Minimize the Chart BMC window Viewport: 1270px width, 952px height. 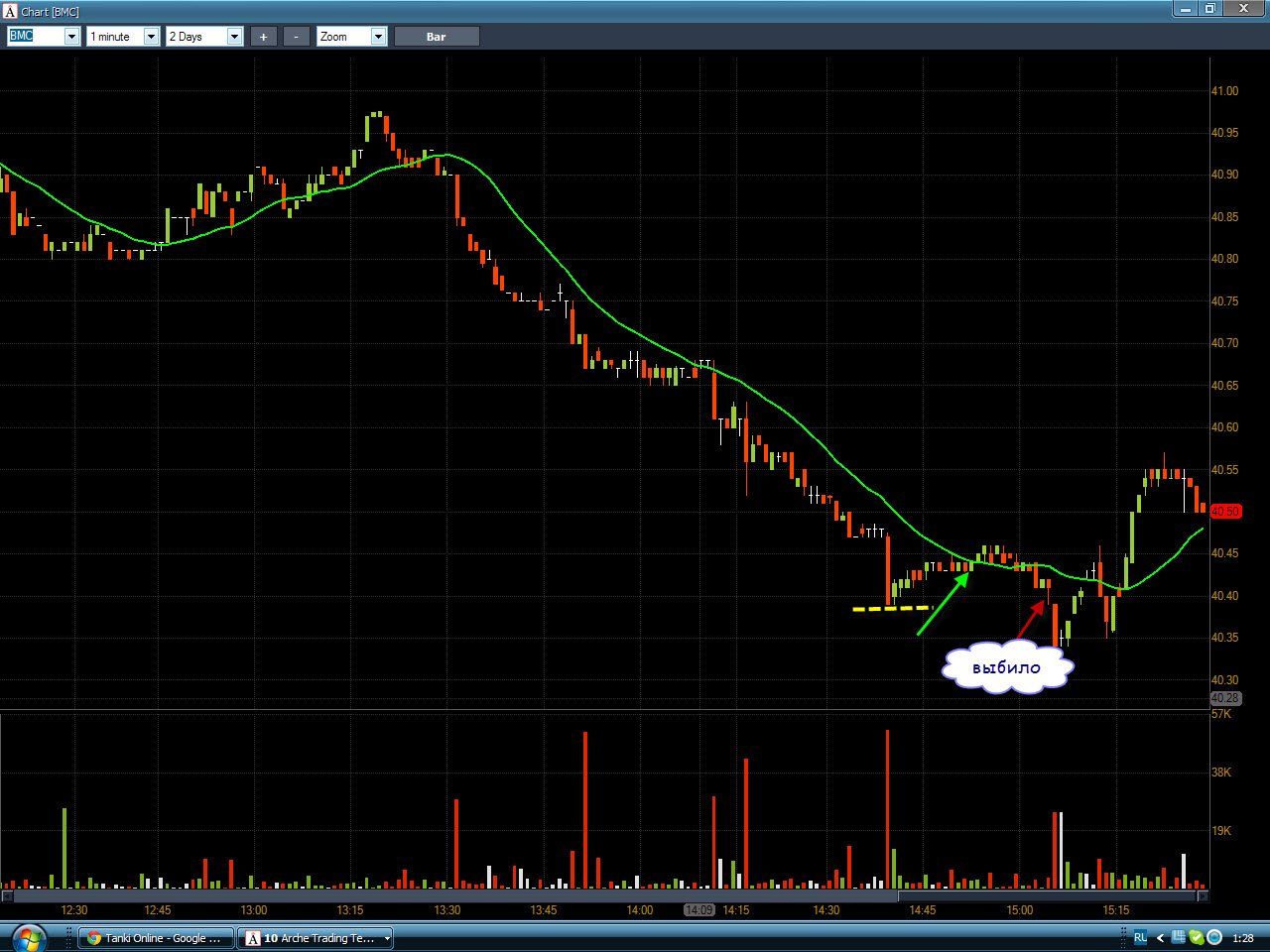[1185, 9]
